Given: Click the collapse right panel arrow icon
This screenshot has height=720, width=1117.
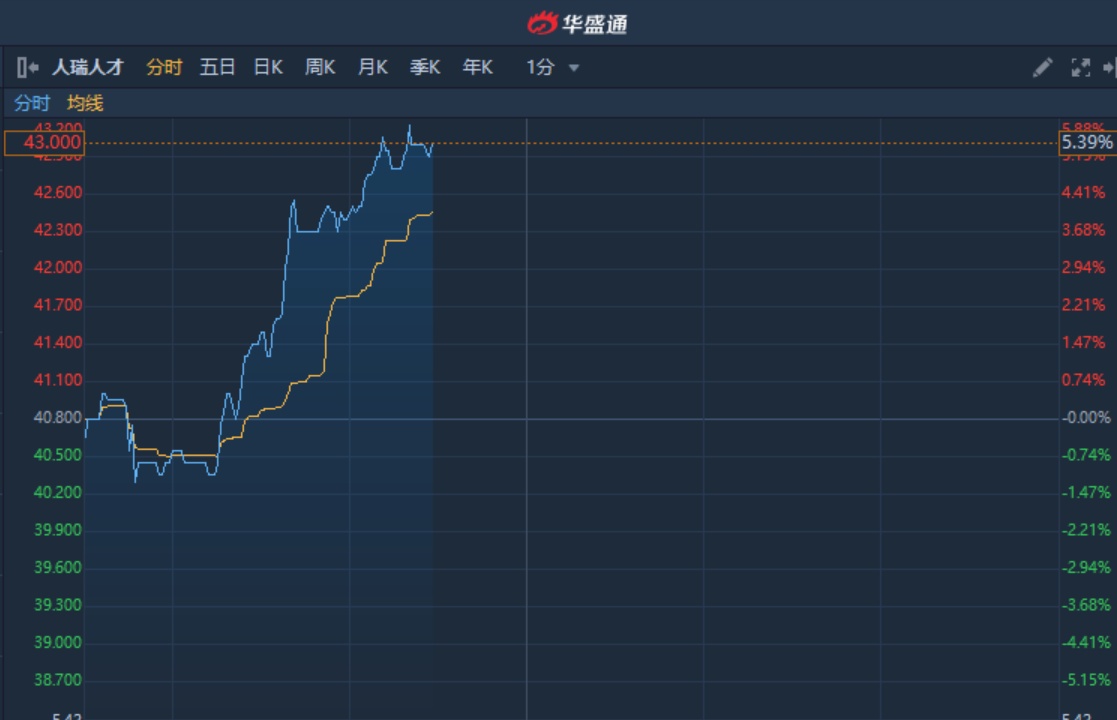Looking at the screenshot, I should point(1109,68).
